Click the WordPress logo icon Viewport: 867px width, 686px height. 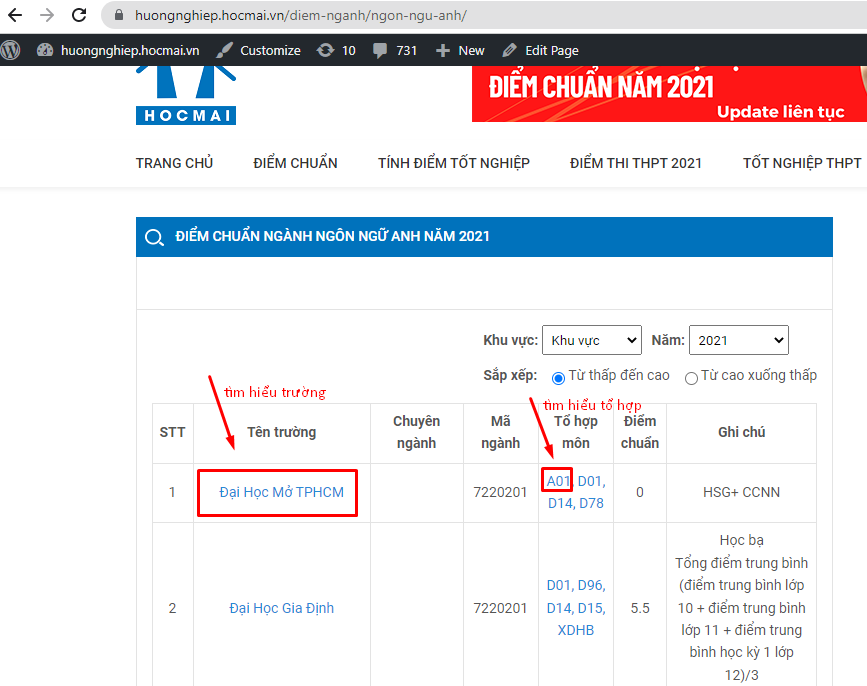pos(11,50)
